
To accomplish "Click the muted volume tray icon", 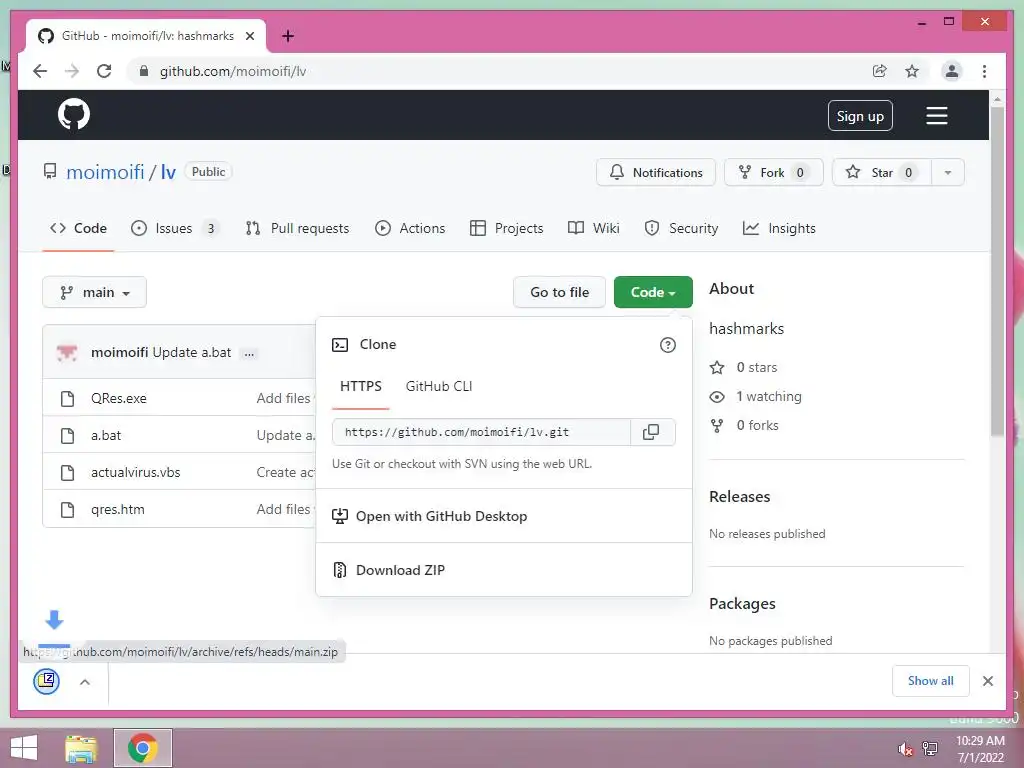I will 905,749.
